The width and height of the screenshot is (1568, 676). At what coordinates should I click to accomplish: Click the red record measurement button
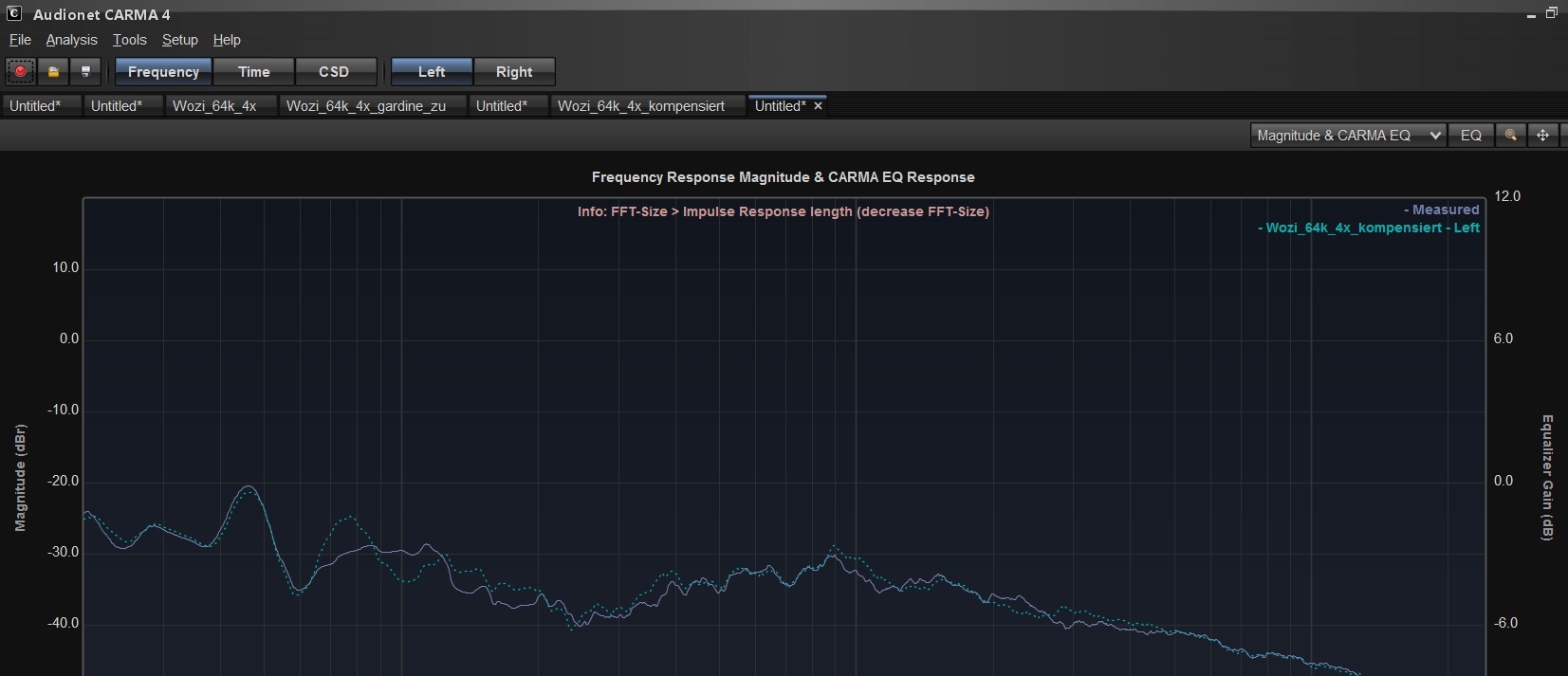click(21, 71)
